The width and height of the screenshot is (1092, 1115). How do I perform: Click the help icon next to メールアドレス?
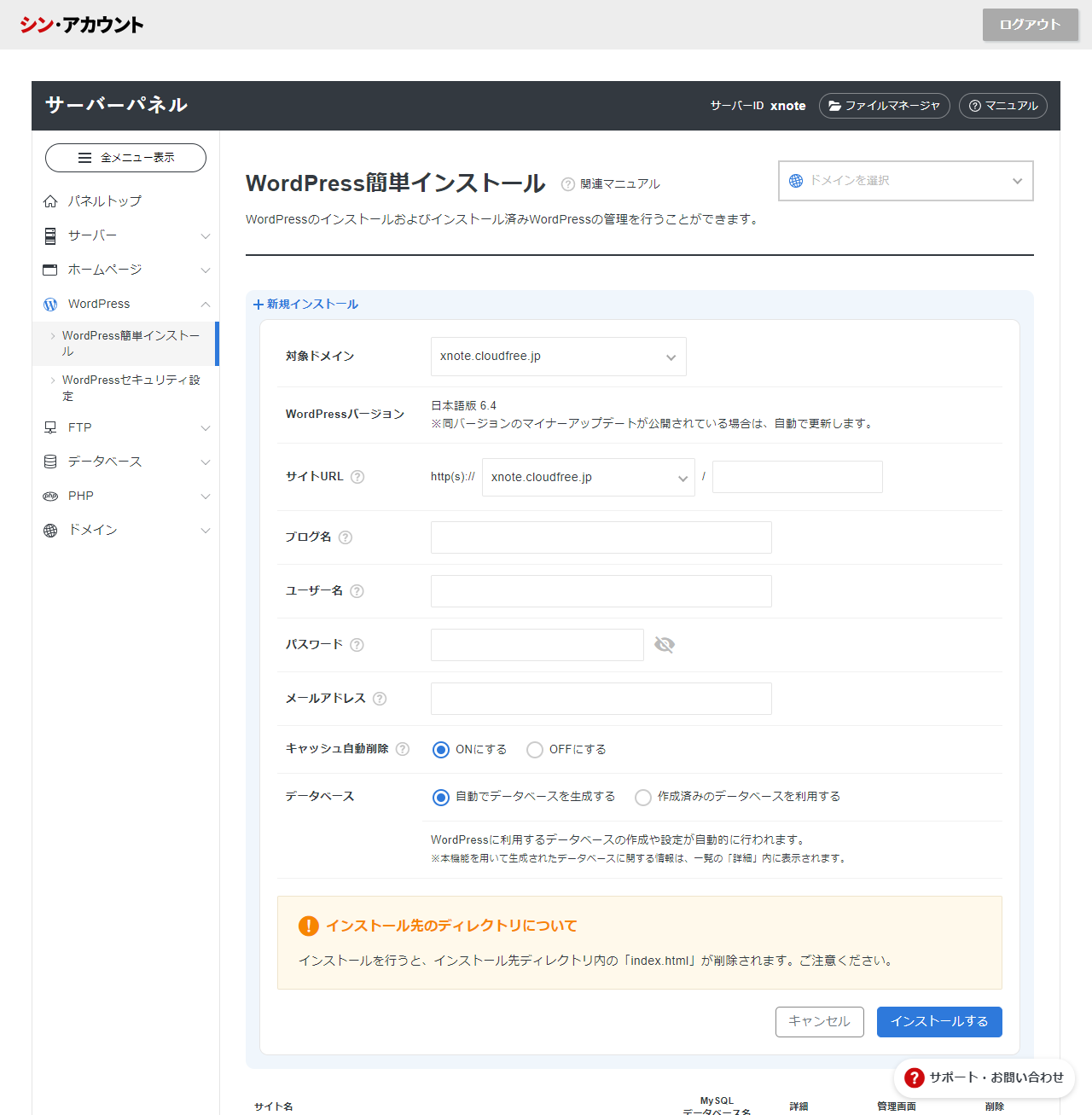pos(380,699)
